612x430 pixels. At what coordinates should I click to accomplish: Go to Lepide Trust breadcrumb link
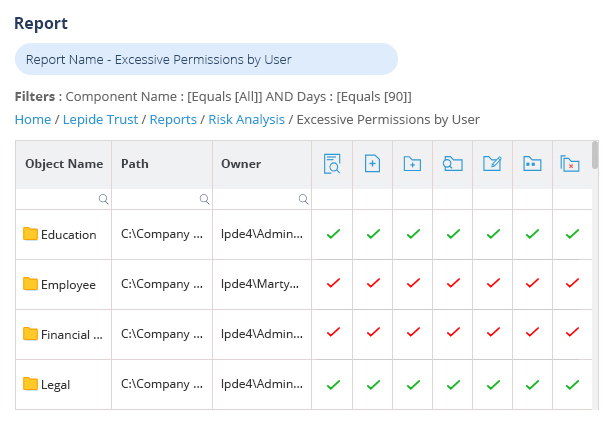point(100,119)
